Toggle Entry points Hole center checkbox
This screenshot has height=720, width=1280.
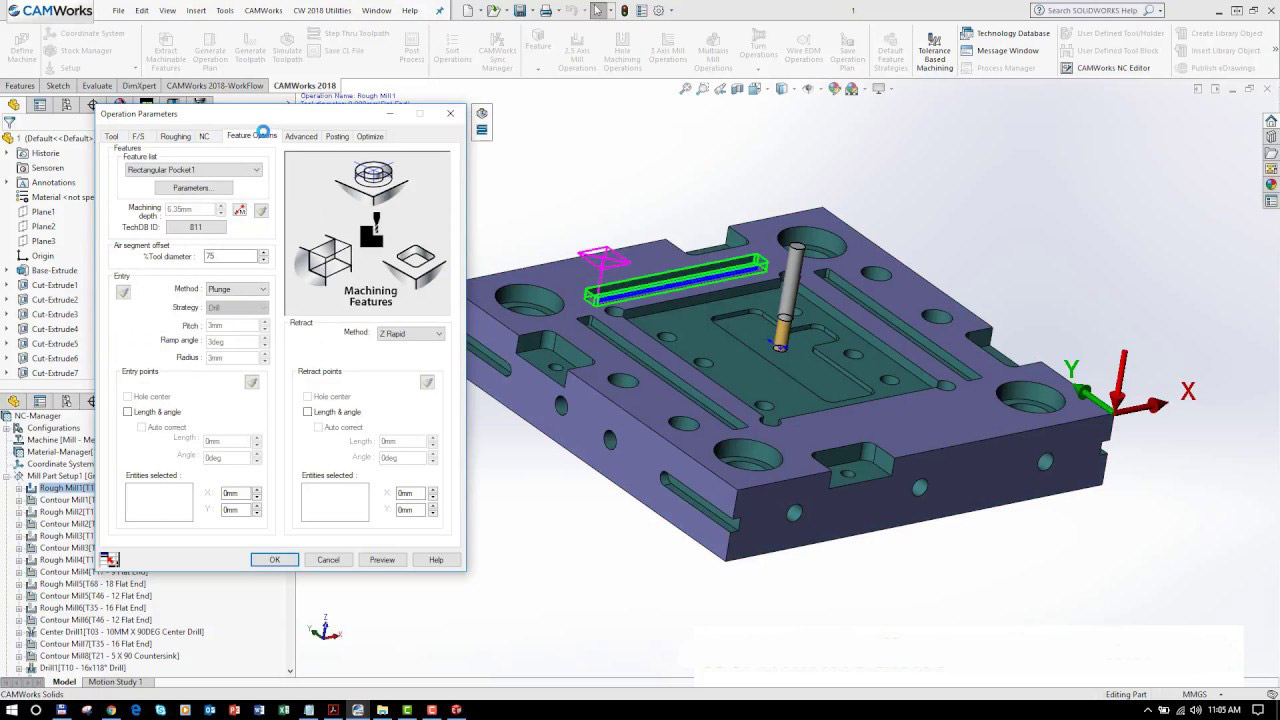(127, 396)
